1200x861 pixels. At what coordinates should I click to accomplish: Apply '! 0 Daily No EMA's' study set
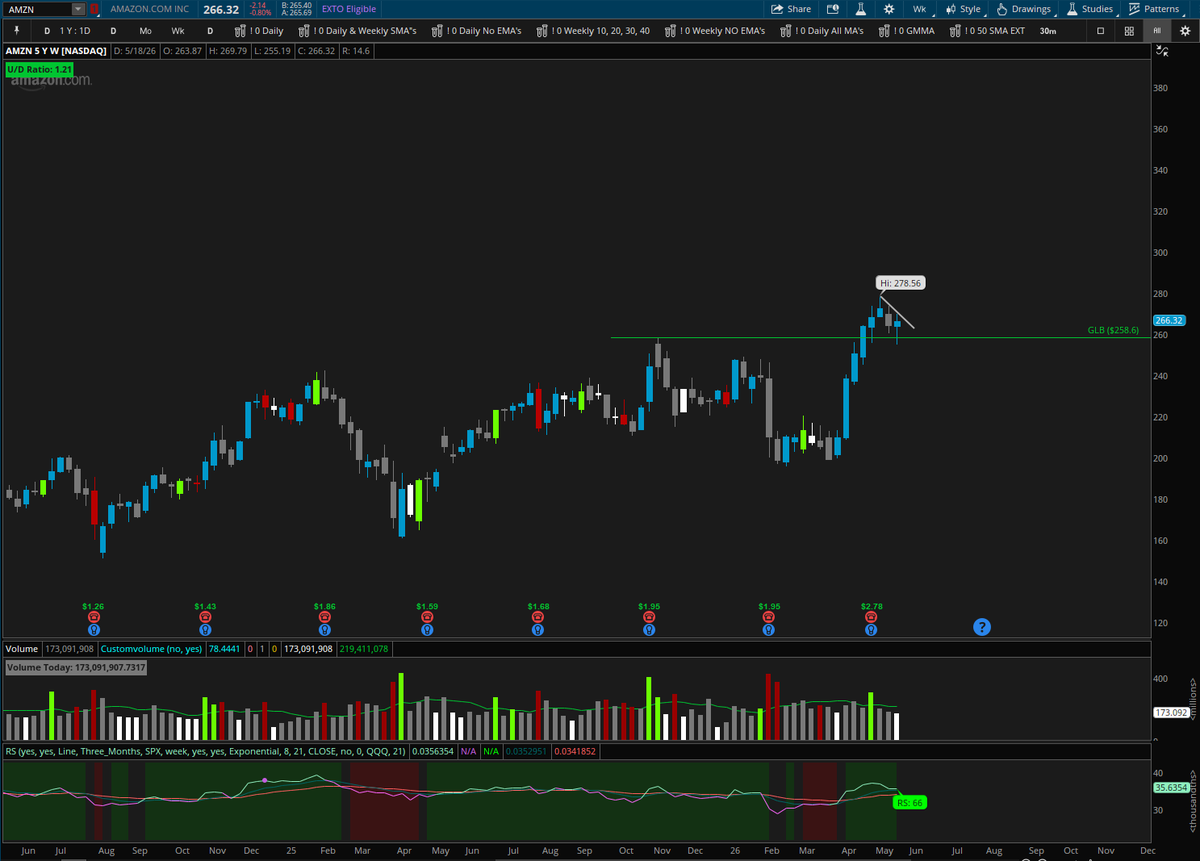pos(478,31)
